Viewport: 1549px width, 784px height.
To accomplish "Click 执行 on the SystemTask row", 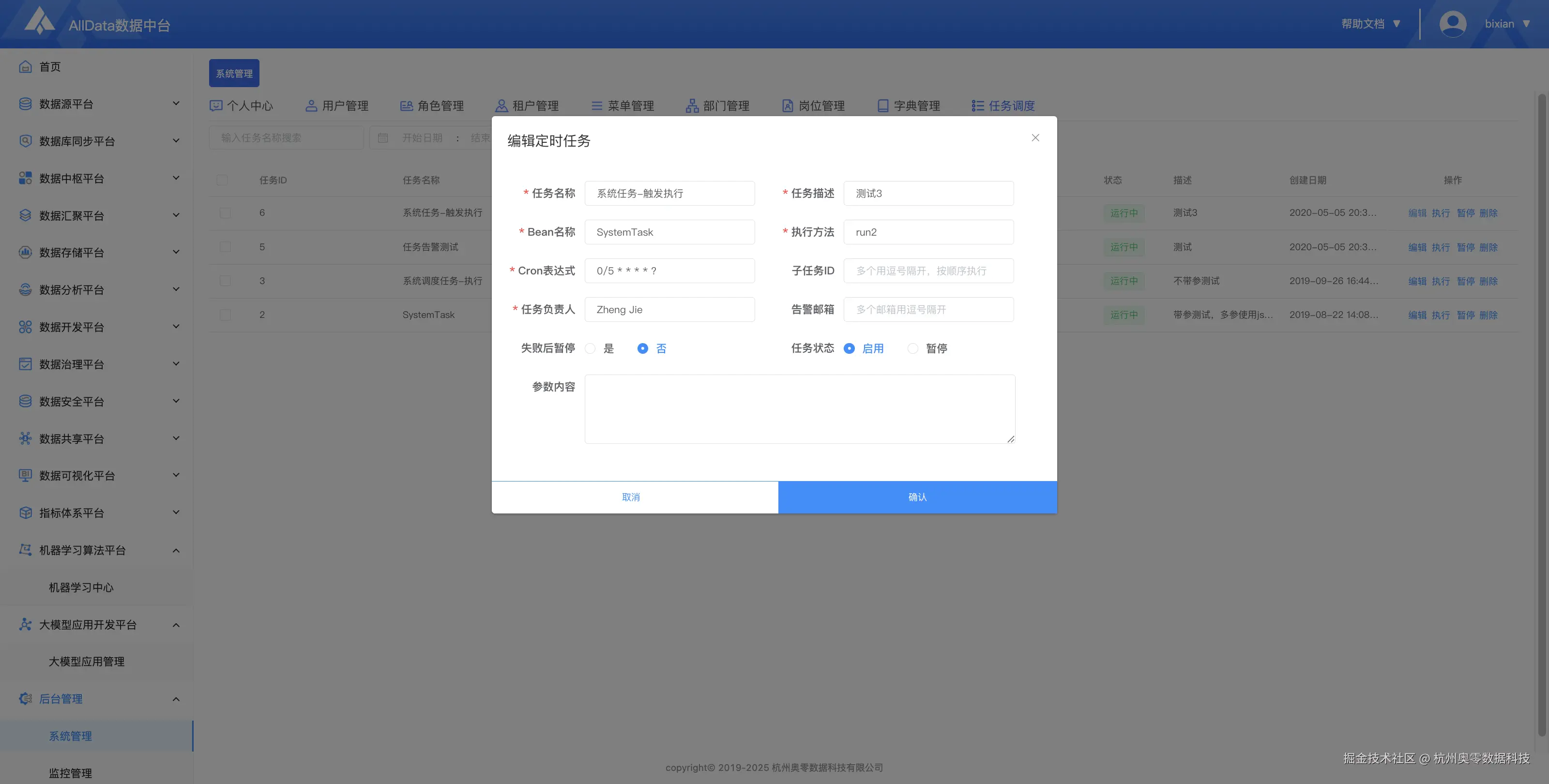I will tap(1441, 315).
